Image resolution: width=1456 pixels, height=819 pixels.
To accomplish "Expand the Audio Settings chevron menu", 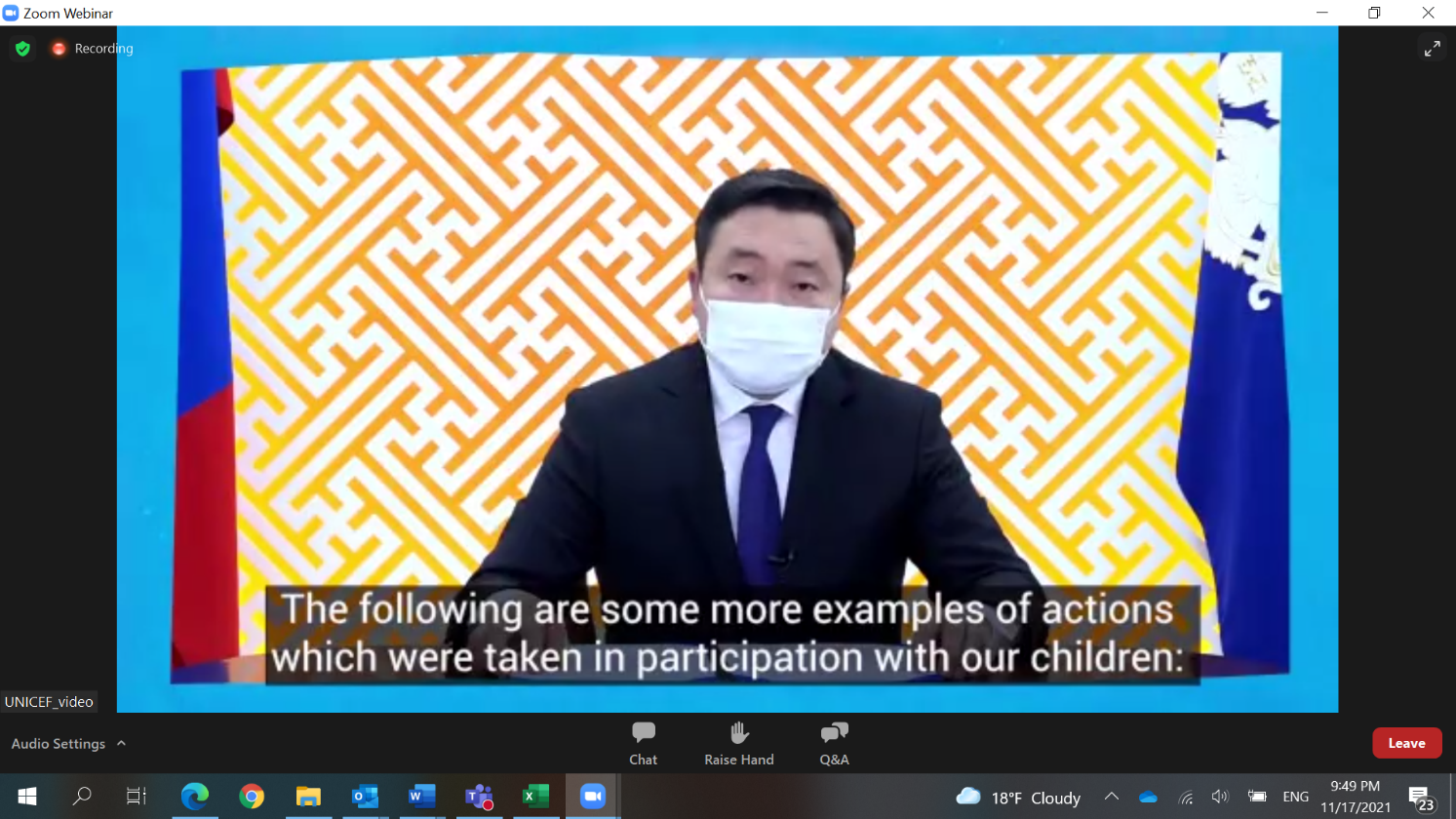I will pyautogui.click(x=122, y=744).
